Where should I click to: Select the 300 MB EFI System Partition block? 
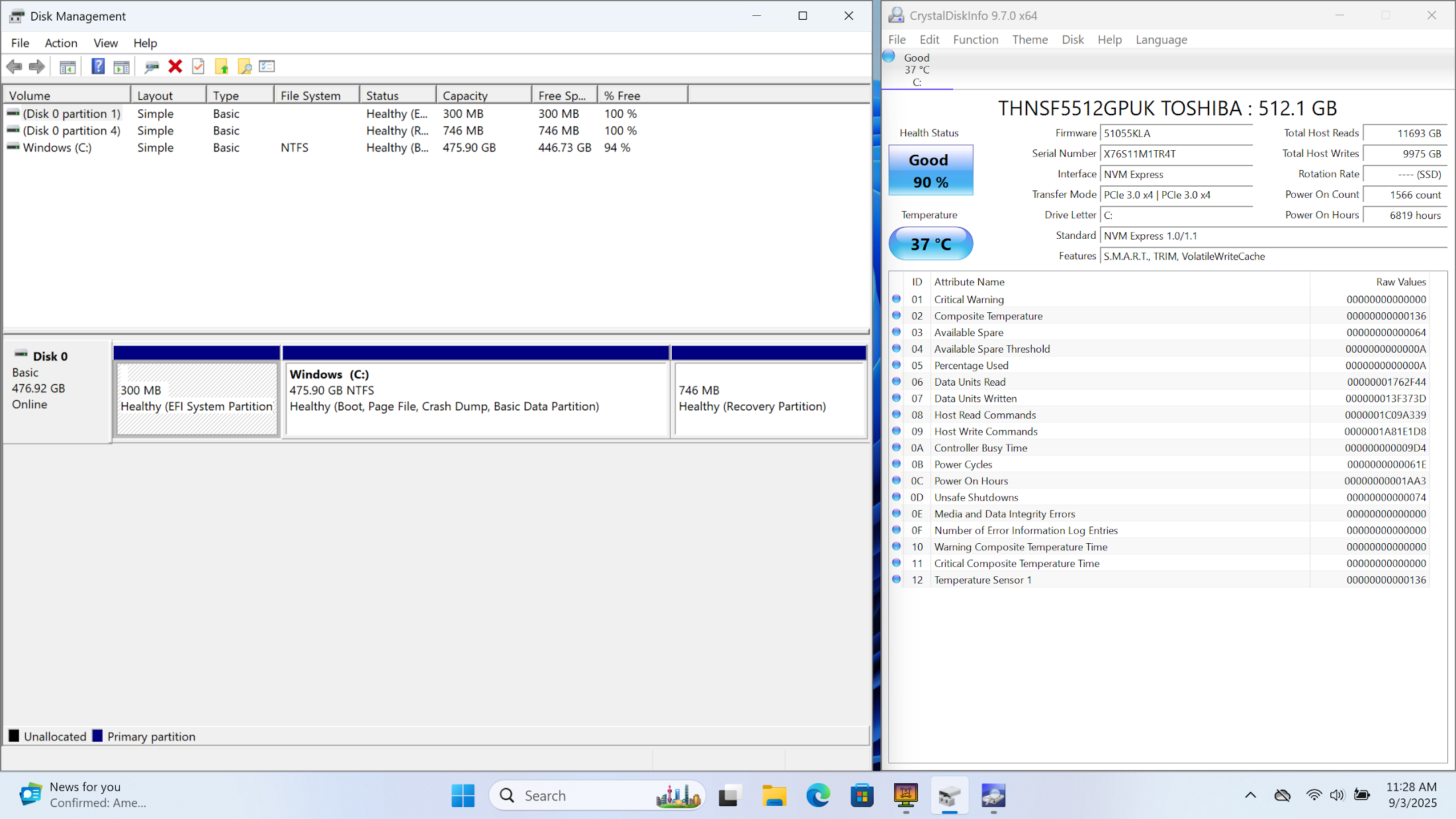[197, 398]
